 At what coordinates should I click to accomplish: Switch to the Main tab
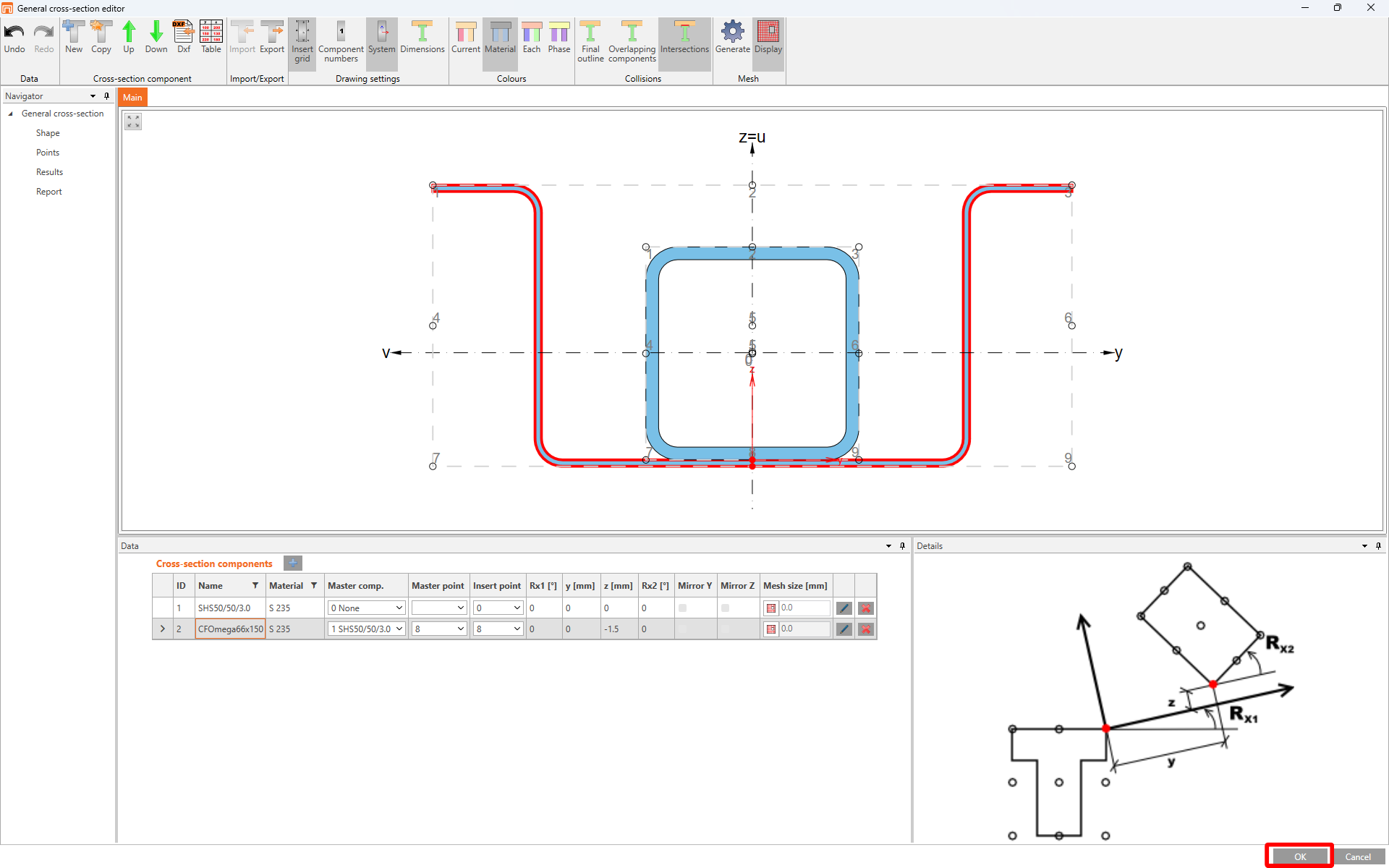click(132, 98)
